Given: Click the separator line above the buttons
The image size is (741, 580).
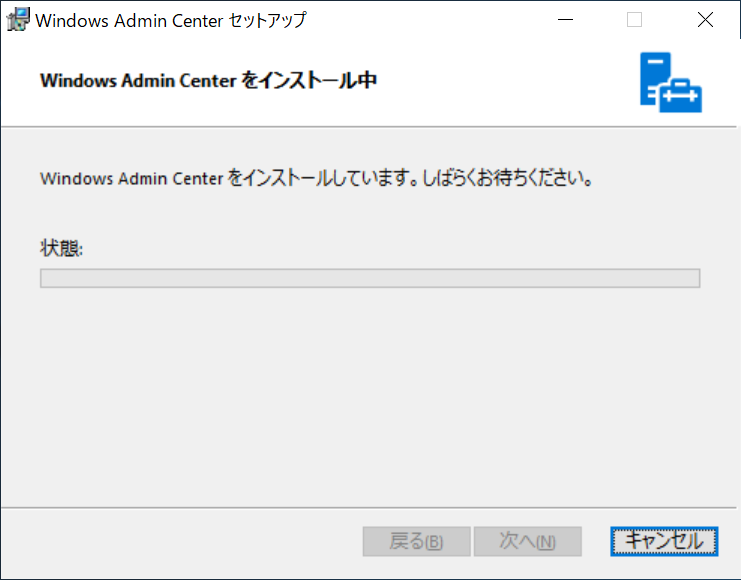Looking at the screenshot, I should pos(369,508).
